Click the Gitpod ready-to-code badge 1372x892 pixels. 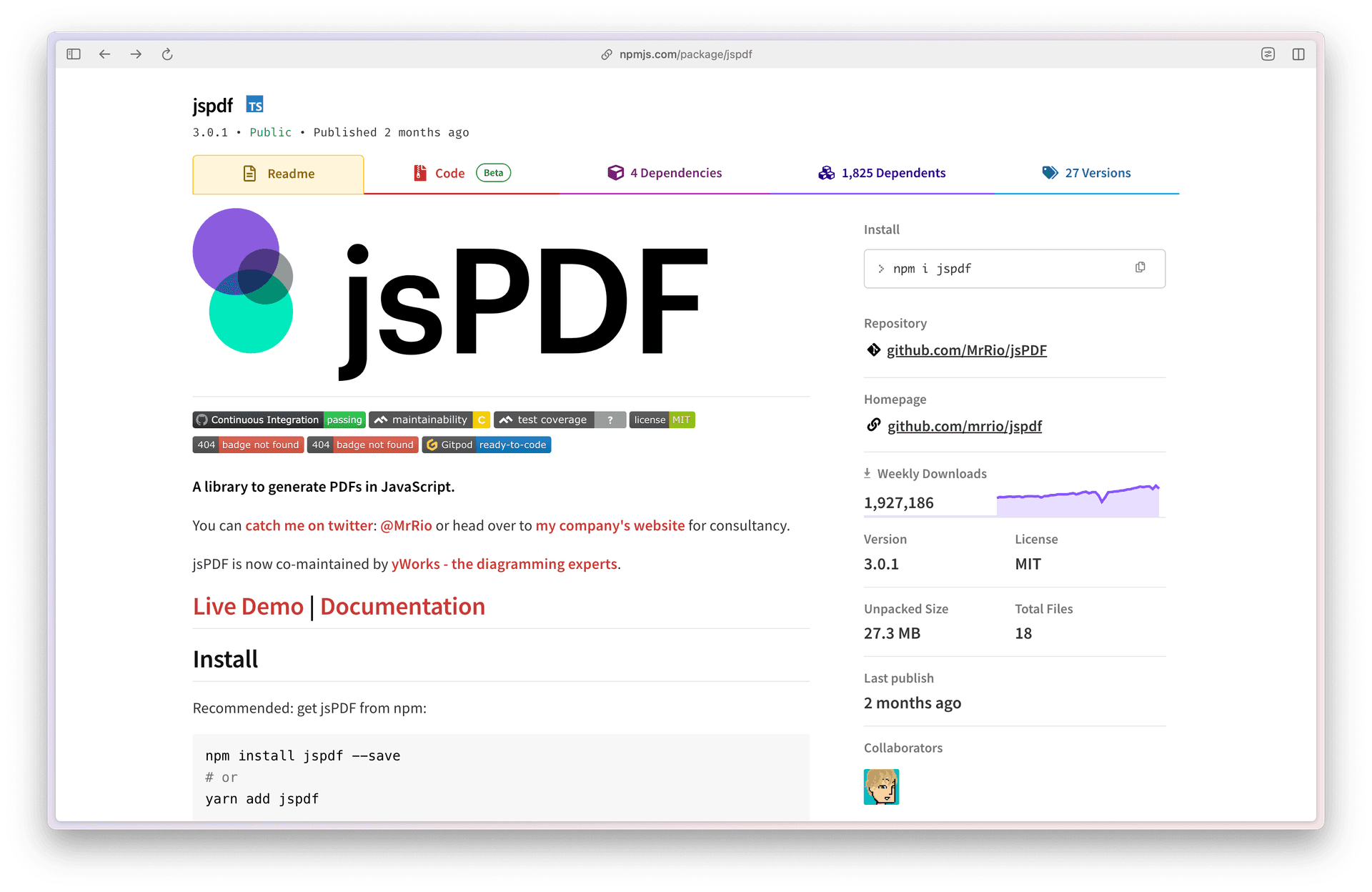click(487, 445)
